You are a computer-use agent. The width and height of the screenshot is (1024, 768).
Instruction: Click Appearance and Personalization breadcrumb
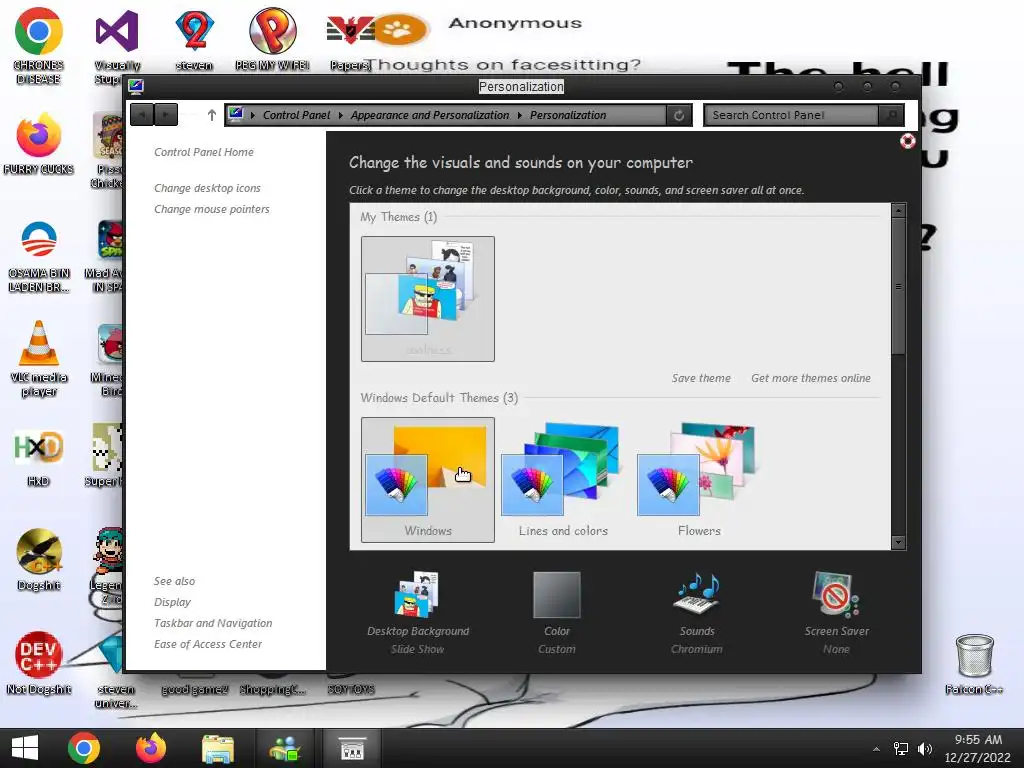tap(430, 115)
